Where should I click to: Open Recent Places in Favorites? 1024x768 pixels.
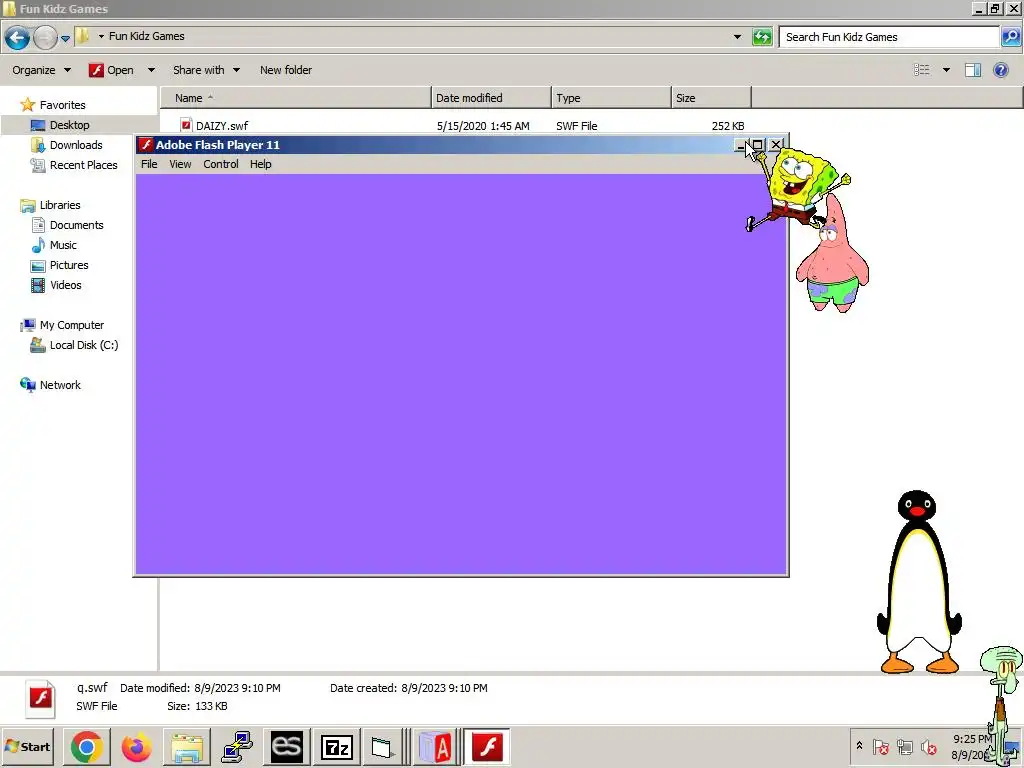pos(74,165)
